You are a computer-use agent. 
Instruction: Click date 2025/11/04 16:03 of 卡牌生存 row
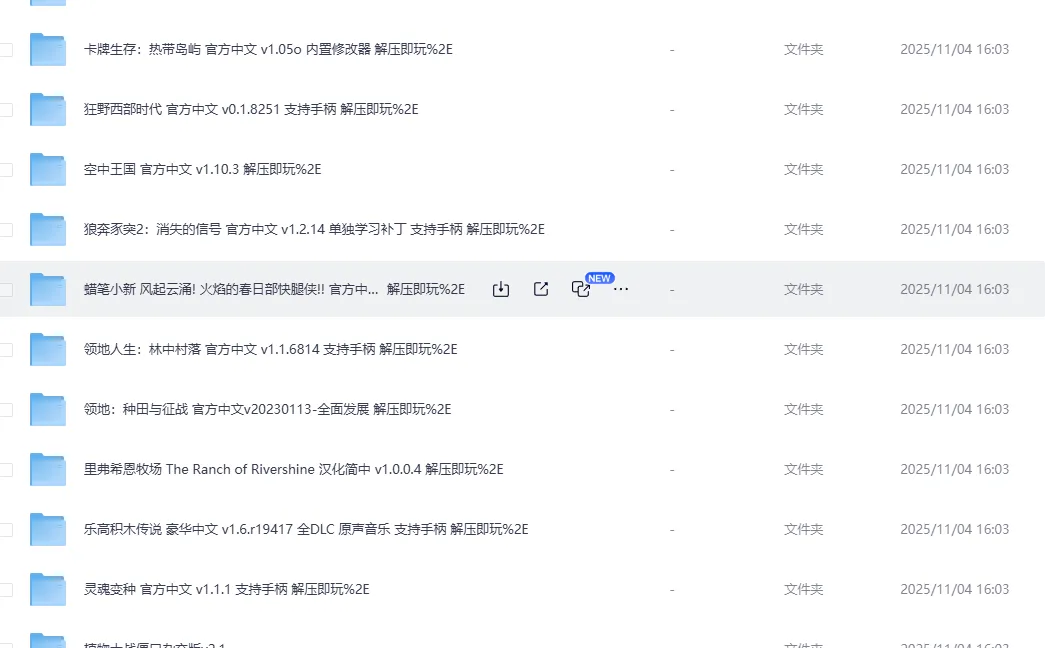click(954, 49)
